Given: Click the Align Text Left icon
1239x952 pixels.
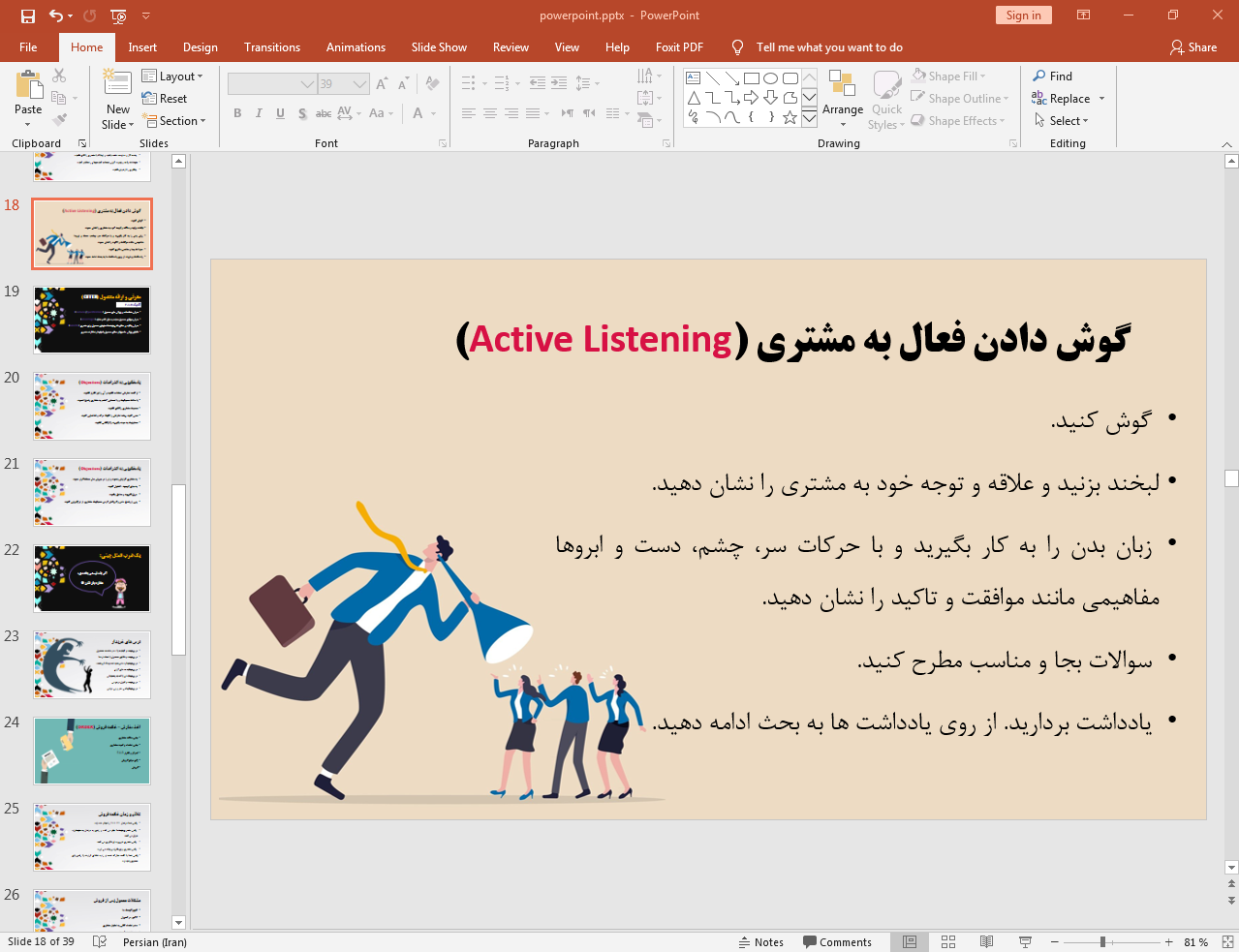Looking at the screenshot, I should click(469, 113).
